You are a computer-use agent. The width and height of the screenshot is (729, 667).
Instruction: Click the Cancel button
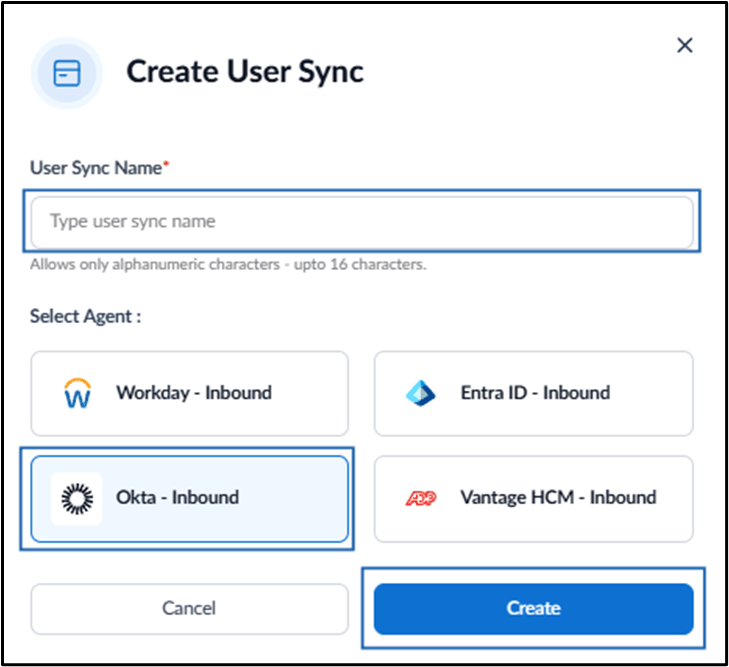189,609
